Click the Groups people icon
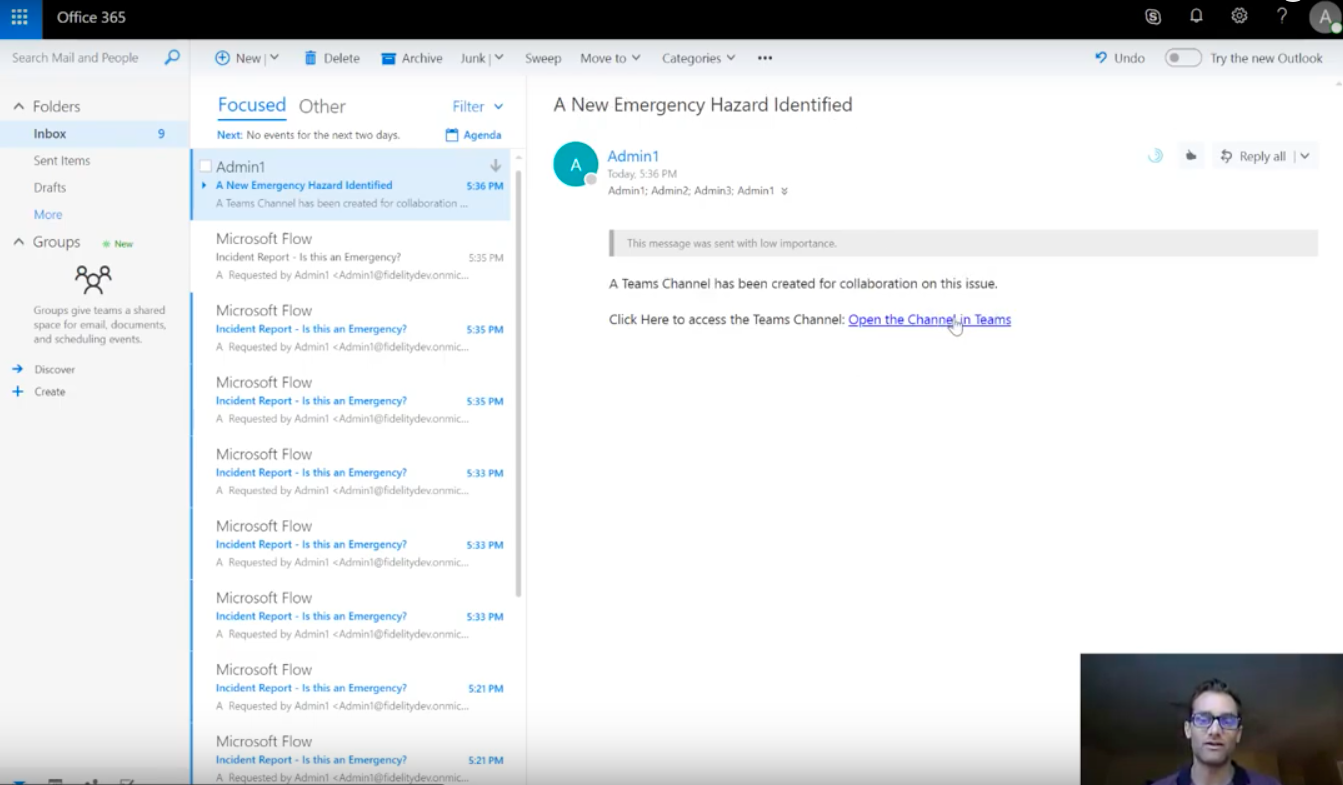 (x=93, y=279)
